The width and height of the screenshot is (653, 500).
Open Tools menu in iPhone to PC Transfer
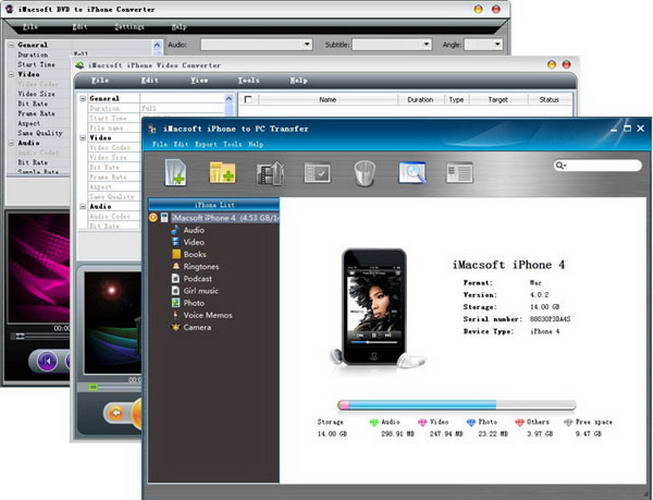[232, 144]
